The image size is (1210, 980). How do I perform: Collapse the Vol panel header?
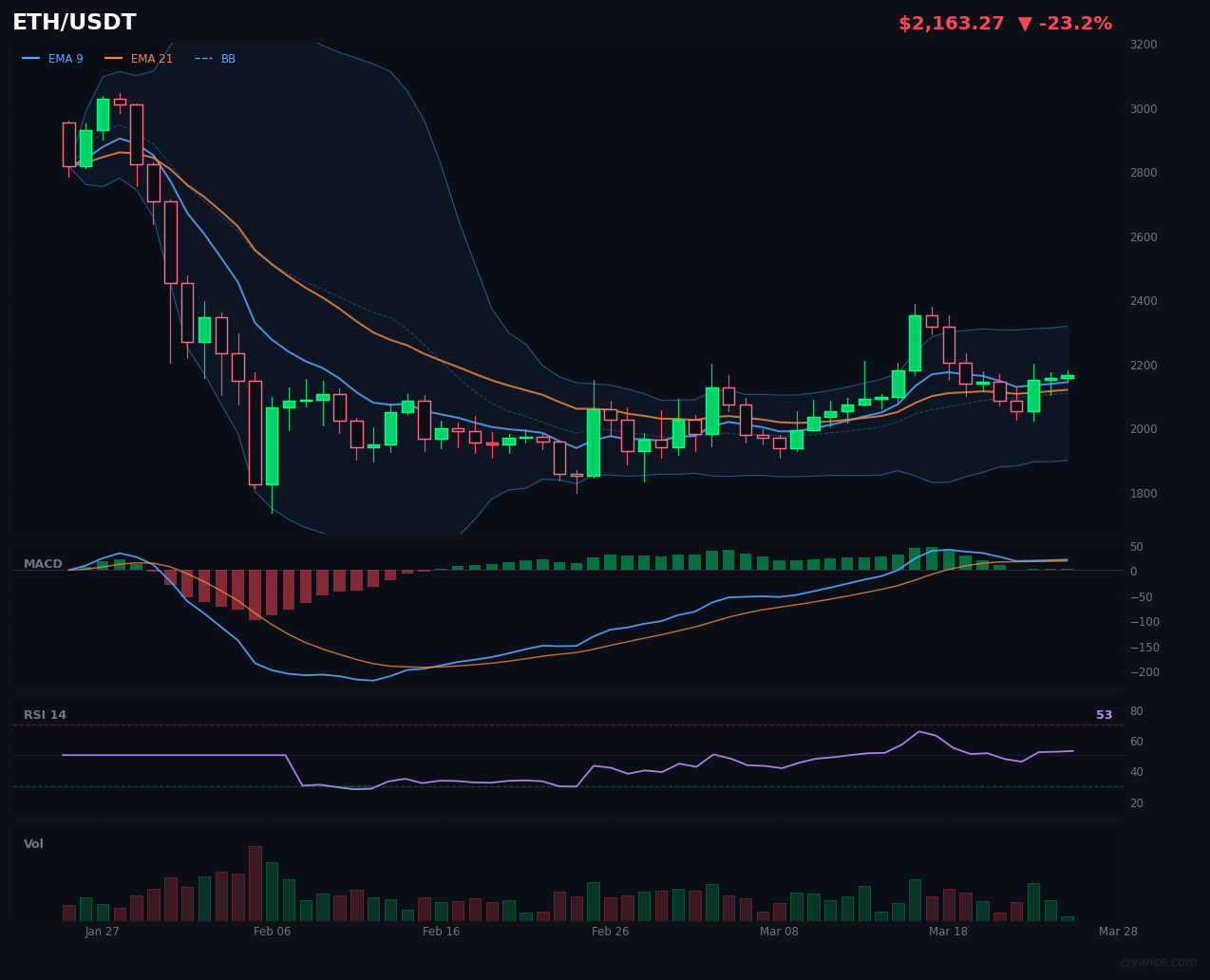pyautogui.click(x=33, y=843)
